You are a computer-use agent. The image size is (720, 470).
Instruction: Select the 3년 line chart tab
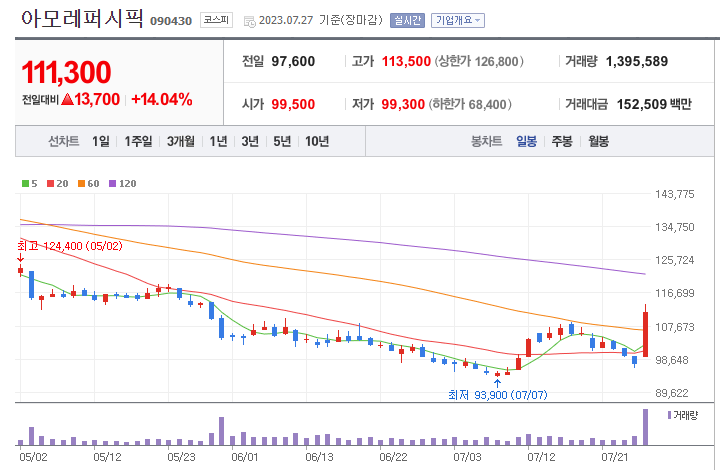click(250, 141)
